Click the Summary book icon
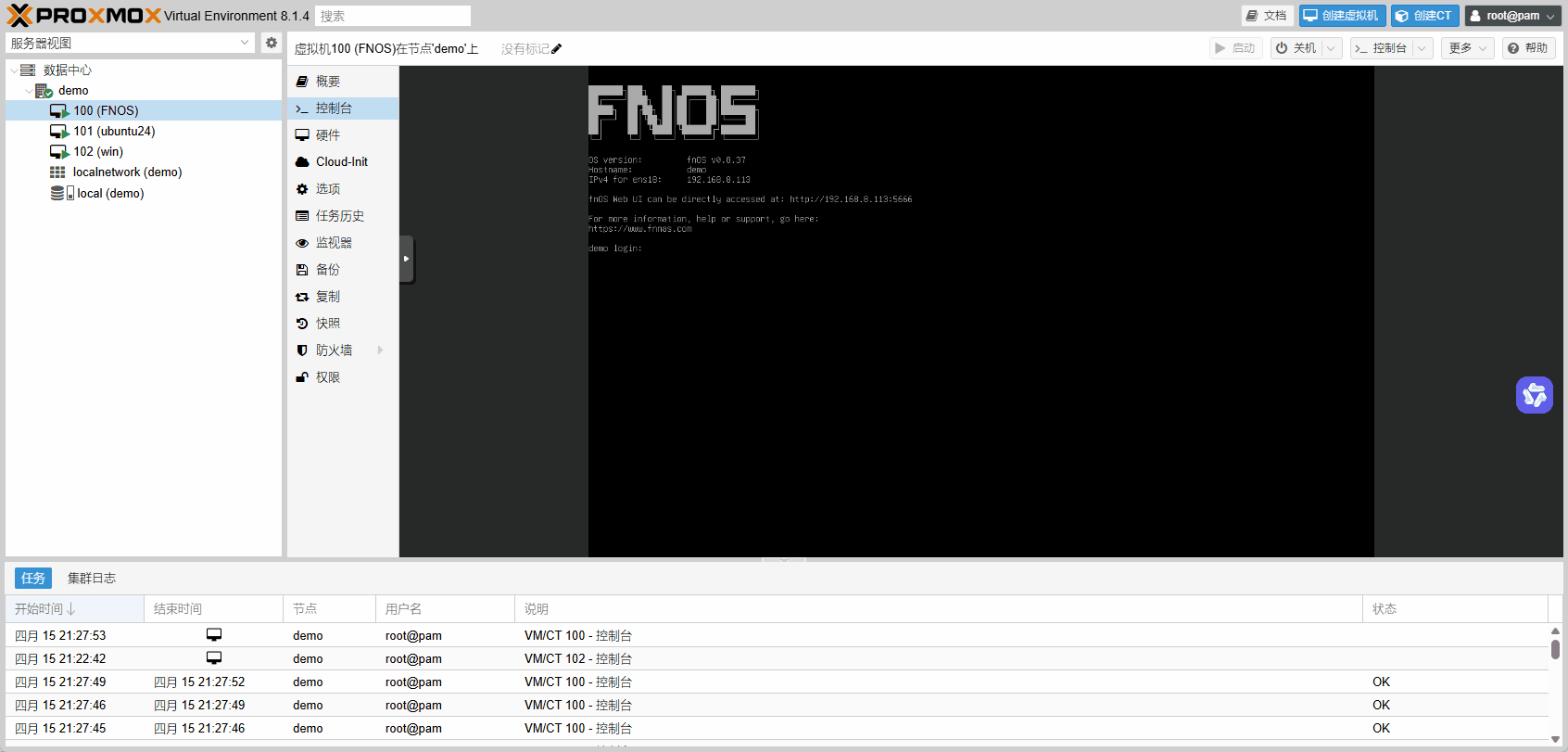The height and width of the screenshot is (752, 1568). pos(302,82)
